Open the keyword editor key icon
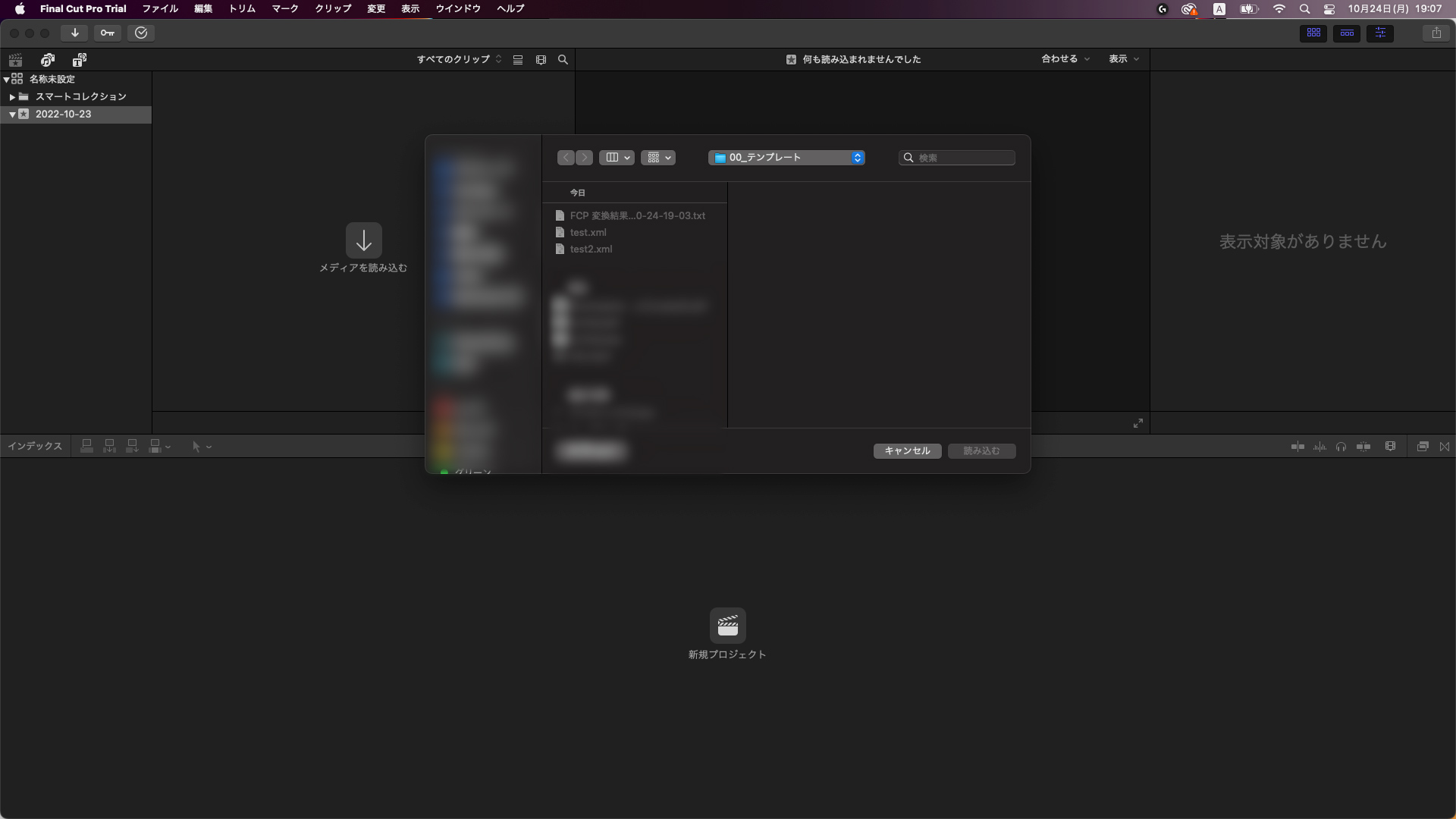Screen dimensions: 1456x819 (108, 33)
